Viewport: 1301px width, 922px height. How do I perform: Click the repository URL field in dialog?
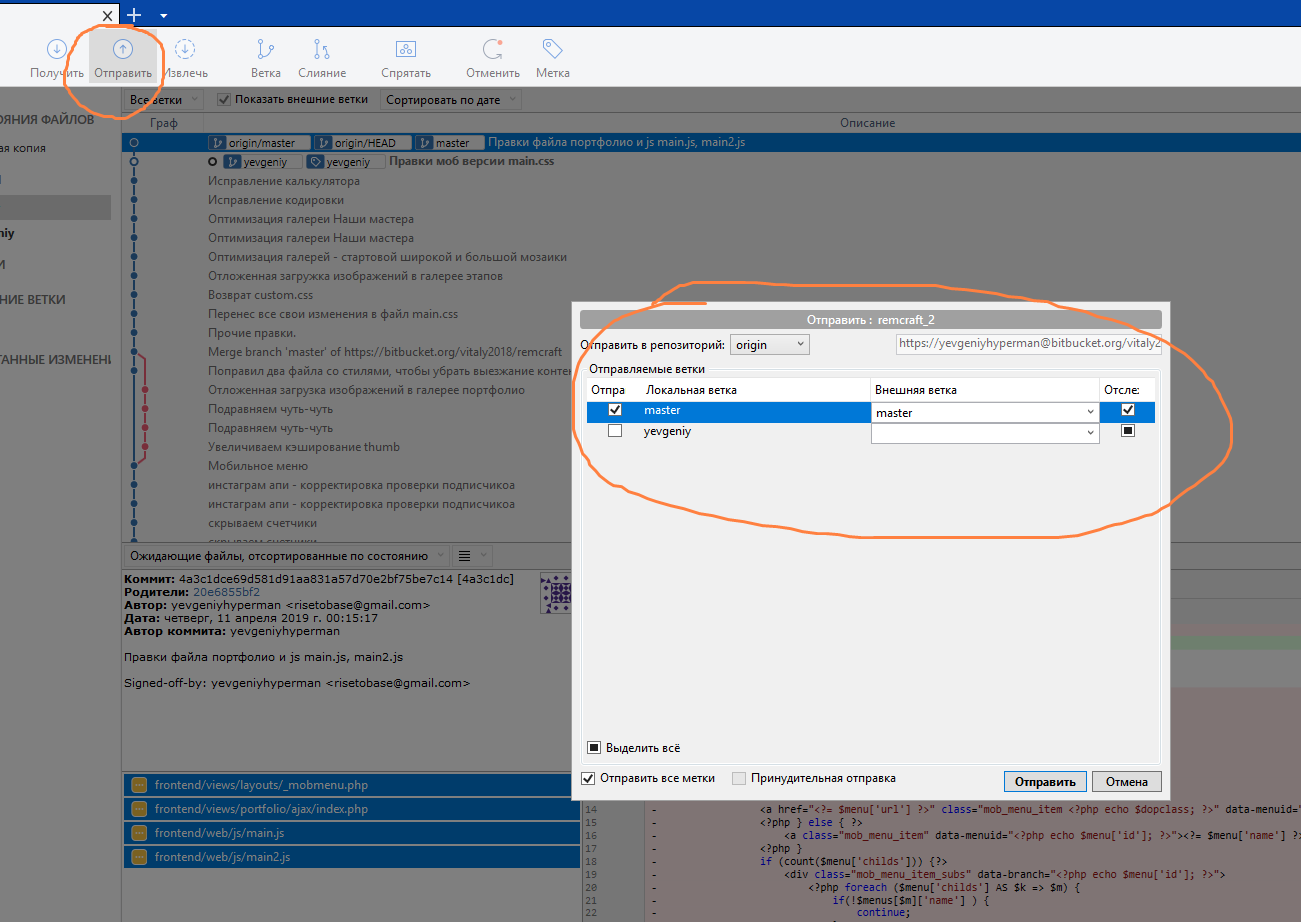click(x=1028, y=343)
